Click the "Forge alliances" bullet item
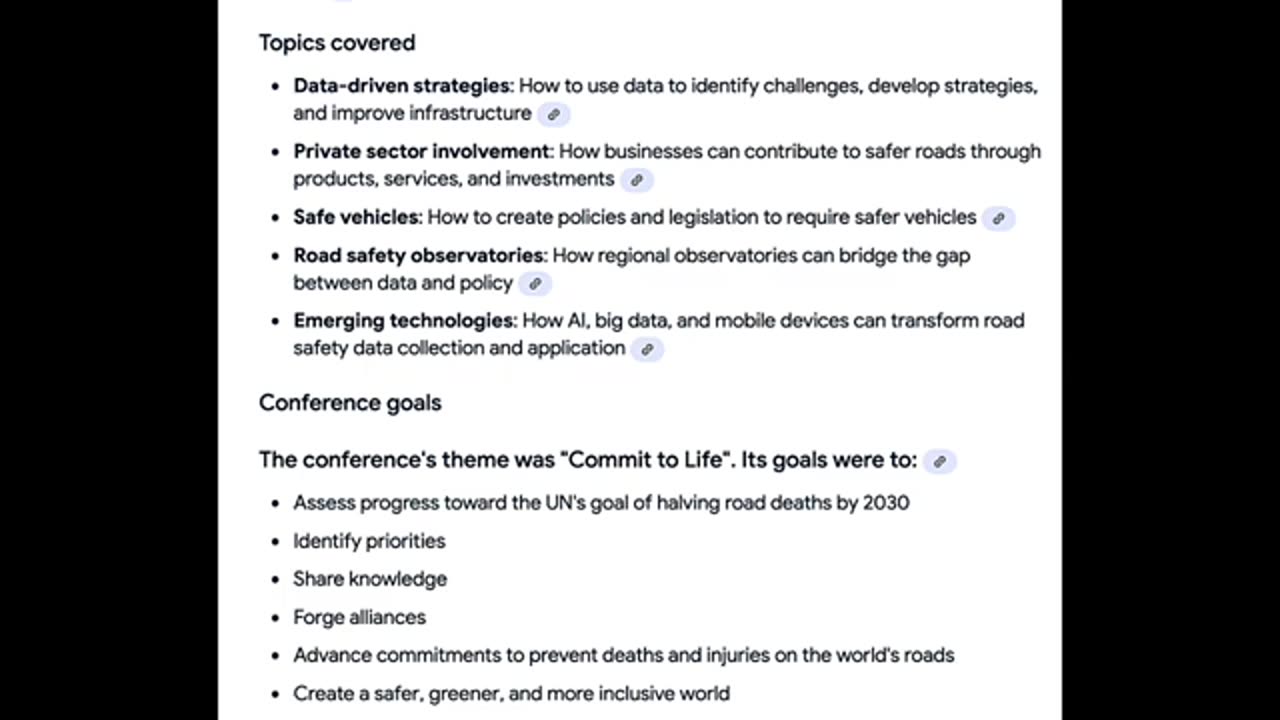This screenshot has height=720, width=1280. tap(359, 617)
